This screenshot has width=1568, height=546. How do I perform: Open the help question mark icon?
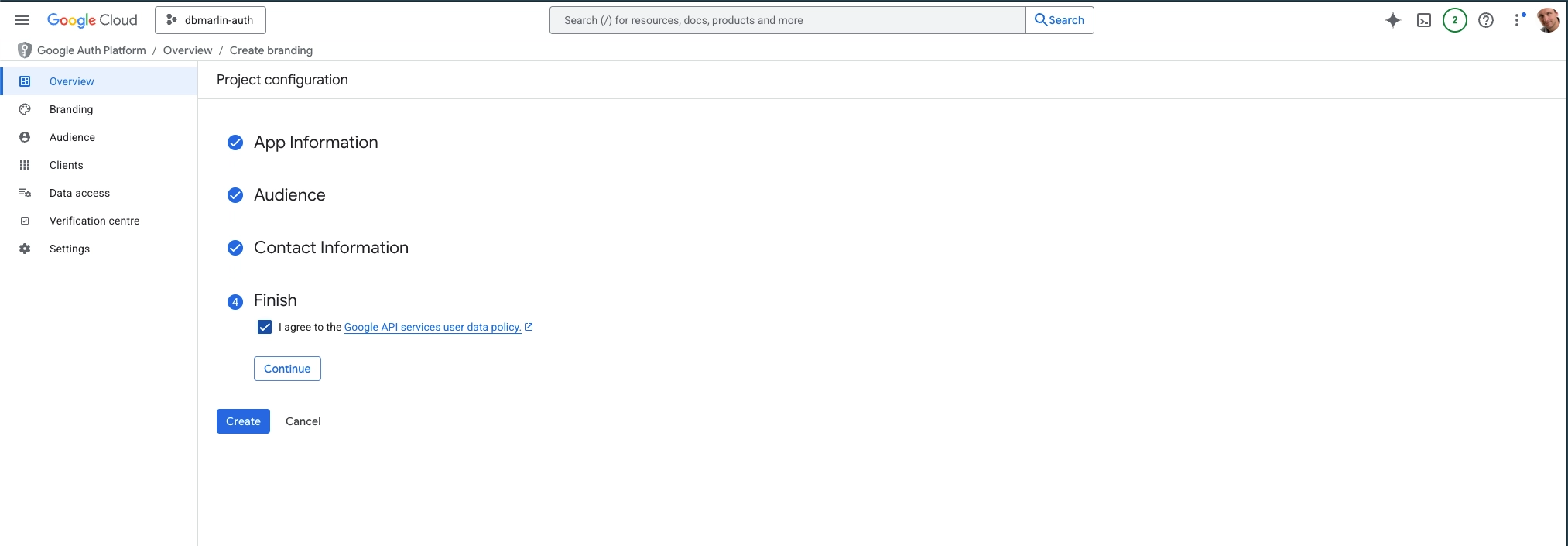tap(1485, 20)
